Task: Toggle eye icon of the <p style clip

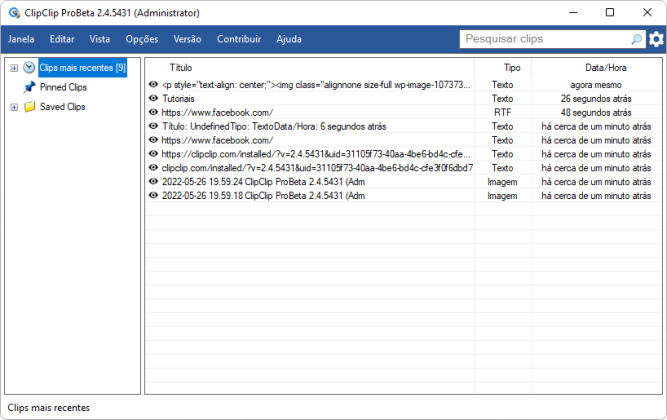Action: [x=153, y=84]
